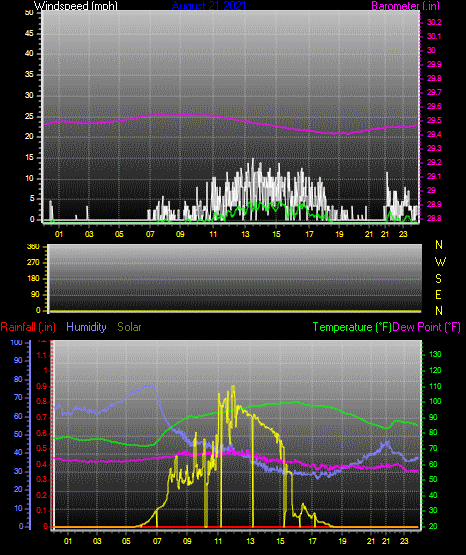Click hour label '15' under the bottom chart
This screenshot has height=555, width=466.
(280, 541)
